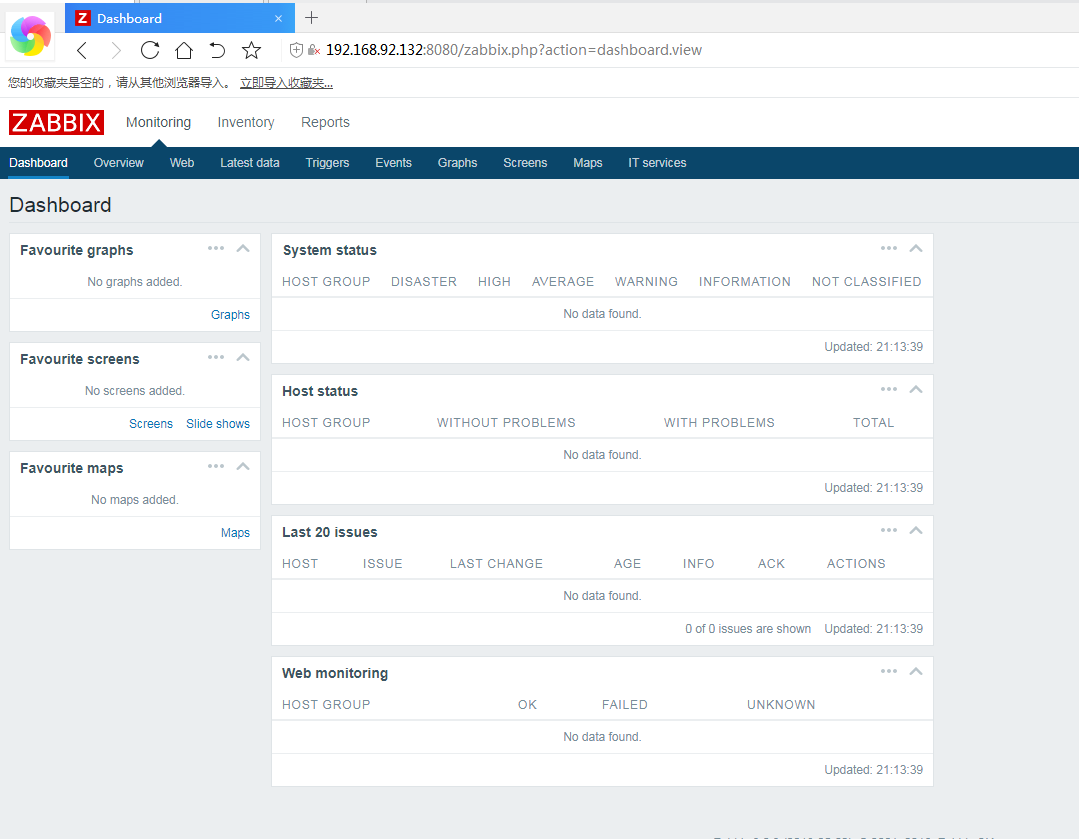Click the shield security icon in address bar
Viewport: 1079px width, 839px height.
point(296,50)
